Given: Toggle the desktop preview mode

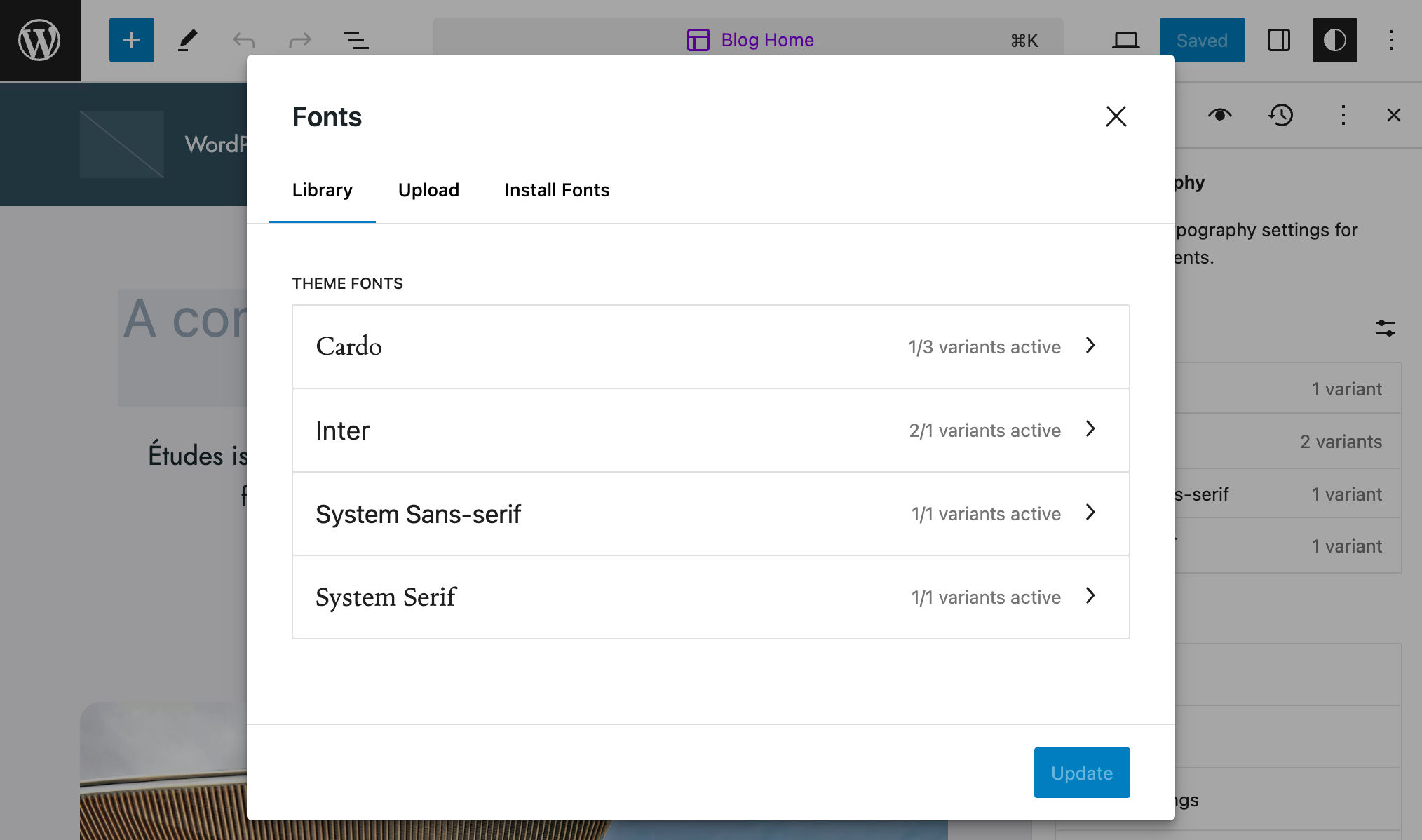Looking at the screenshot, I should [x=1126, y=40].
